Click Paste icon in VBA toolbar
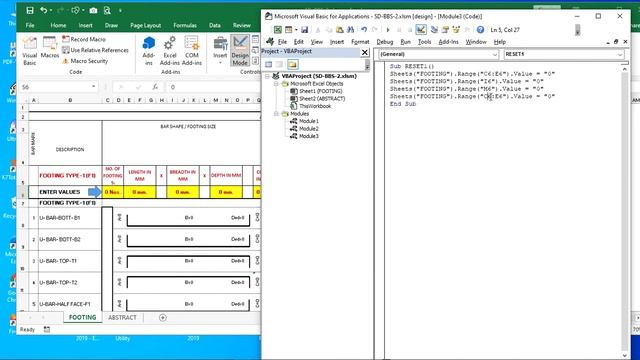The image size is (640, 360). [340, 30]
